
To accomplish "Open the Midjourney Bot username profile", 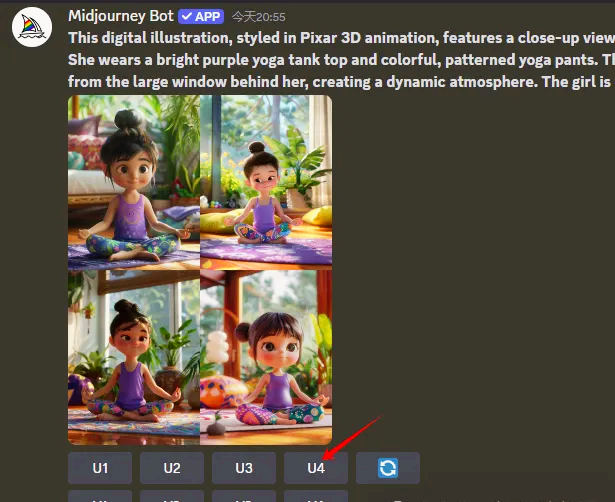I will click(121, 16).
